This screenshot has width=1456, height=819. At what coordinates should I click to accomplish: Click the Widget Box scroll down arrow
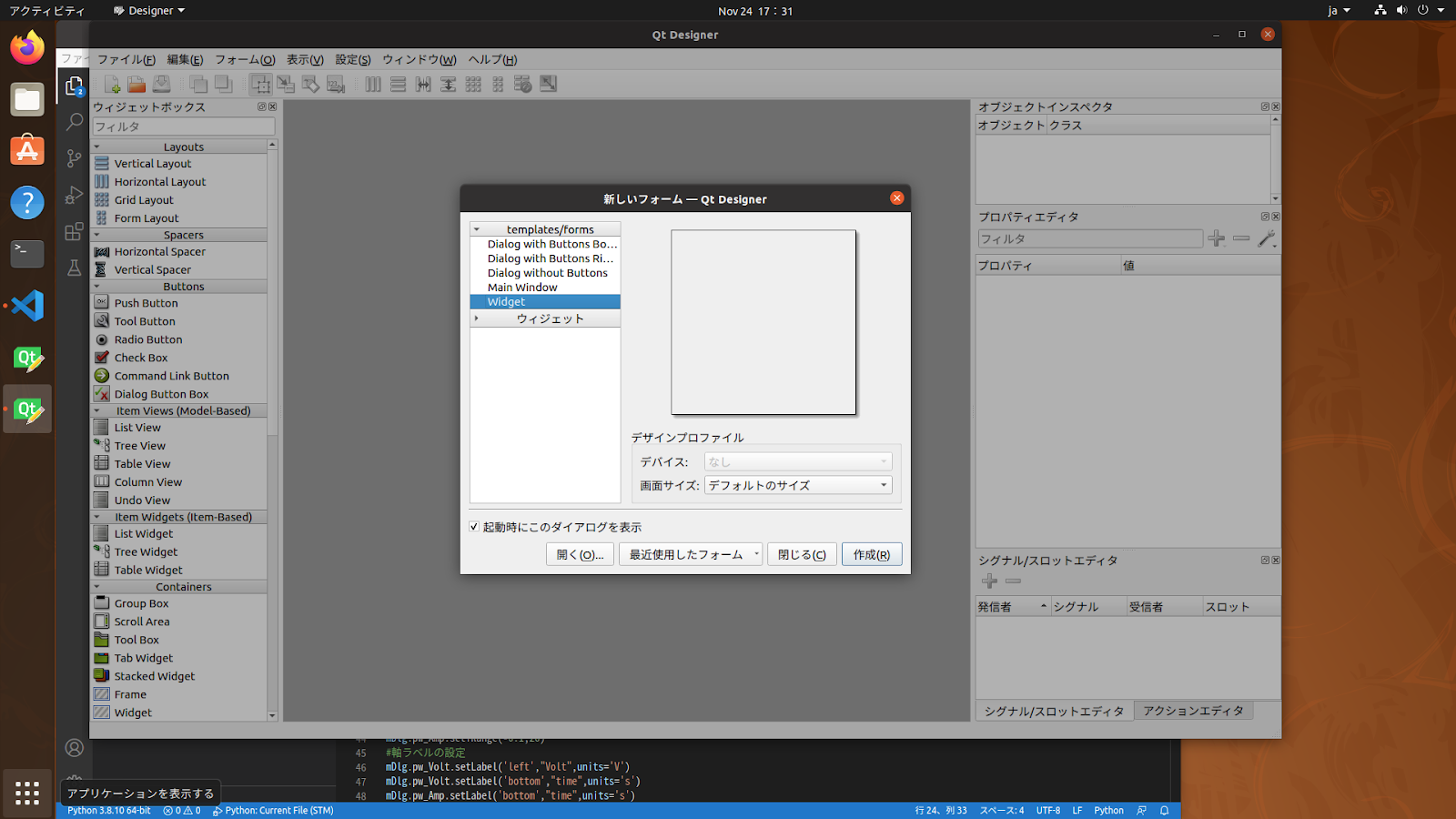[x=272, y=716]
